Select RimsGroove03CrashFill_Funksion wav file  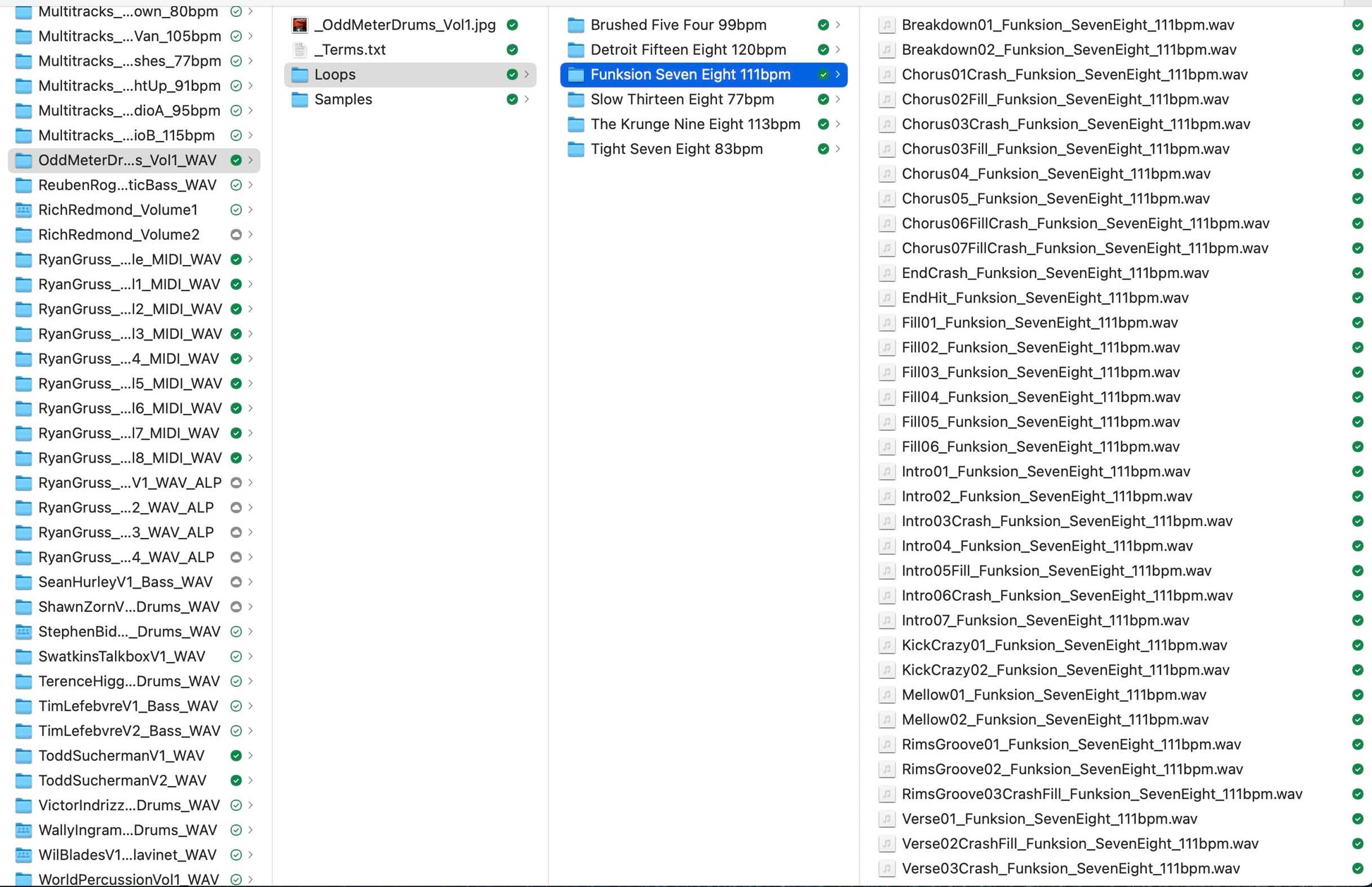point(1101,794)
